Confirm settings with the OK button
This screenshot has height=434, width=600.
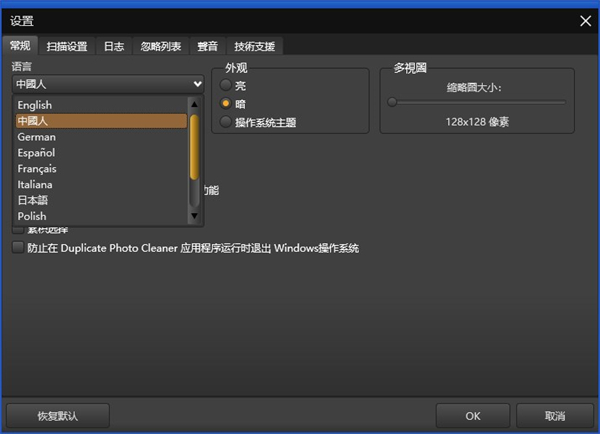(x=473, y=415)
